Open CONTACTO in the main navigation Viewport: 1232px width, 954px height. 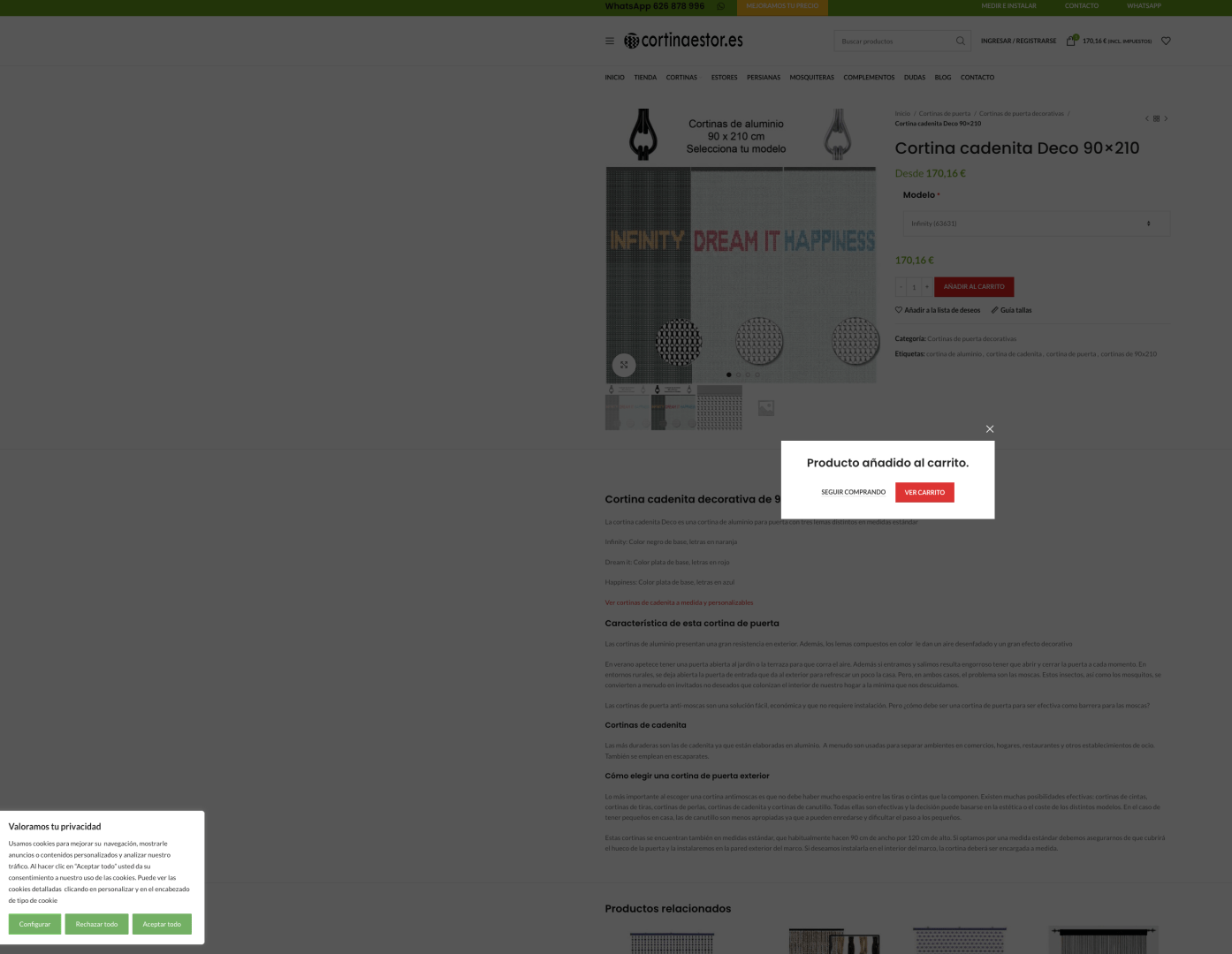point(977,78)
